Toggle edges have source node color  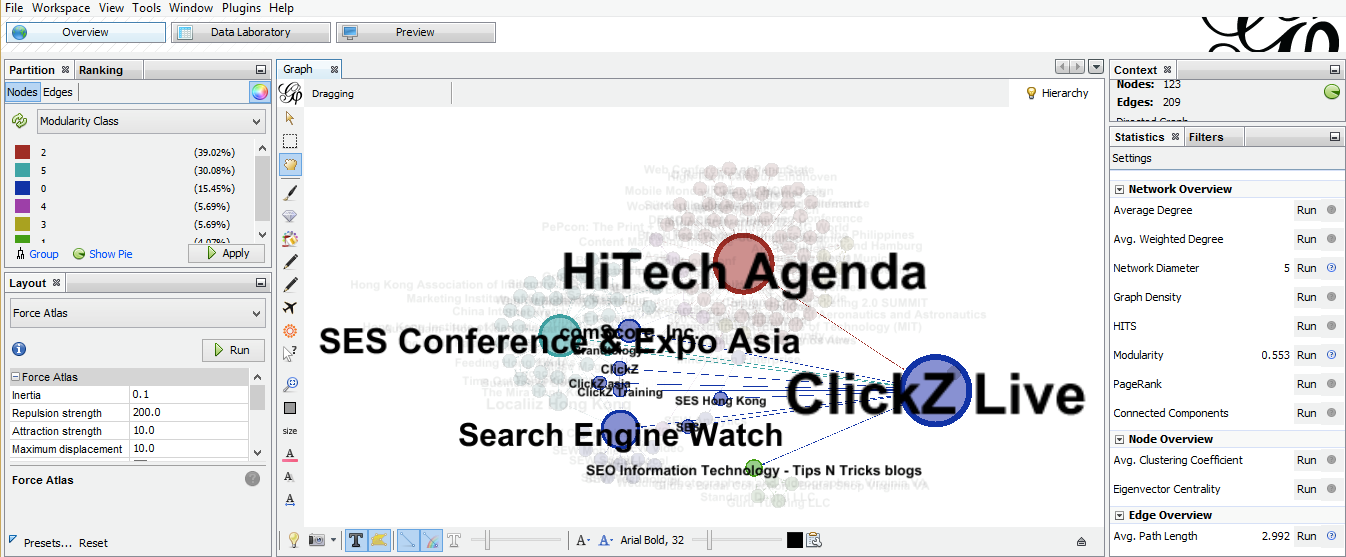[x=431, y=540]
